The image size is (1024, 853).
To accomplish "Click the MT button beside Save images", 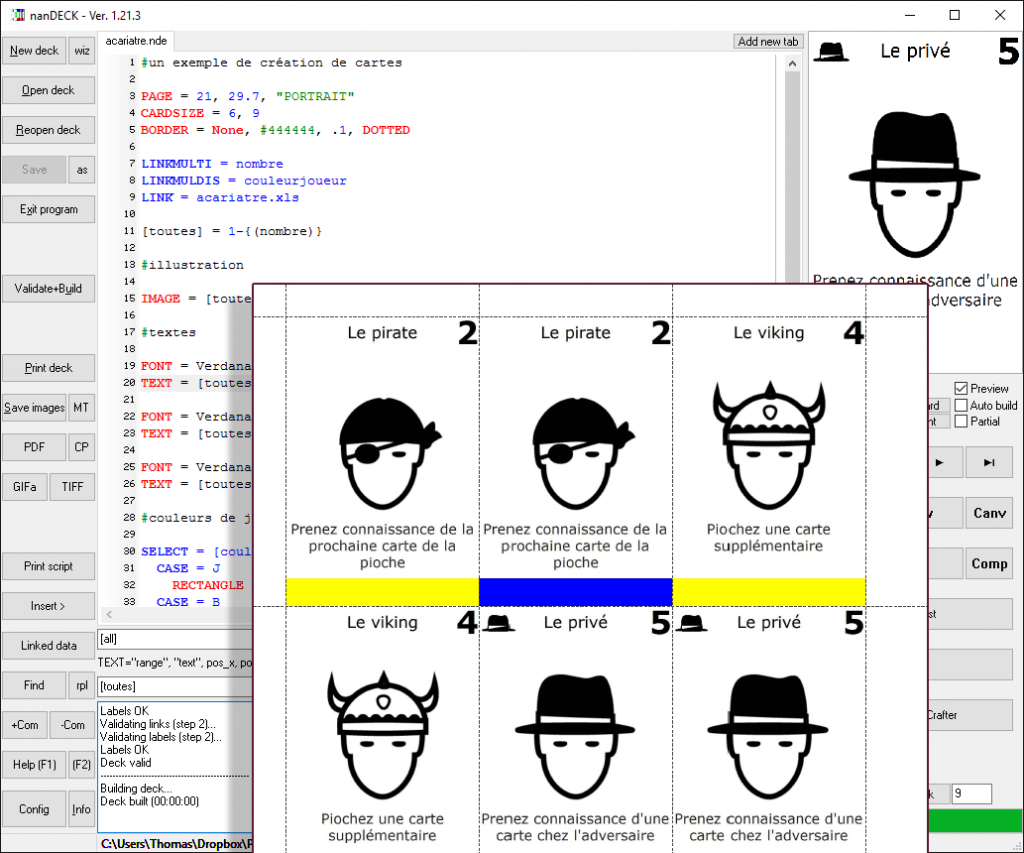I will pyautogui.click(x=81, y=408).
